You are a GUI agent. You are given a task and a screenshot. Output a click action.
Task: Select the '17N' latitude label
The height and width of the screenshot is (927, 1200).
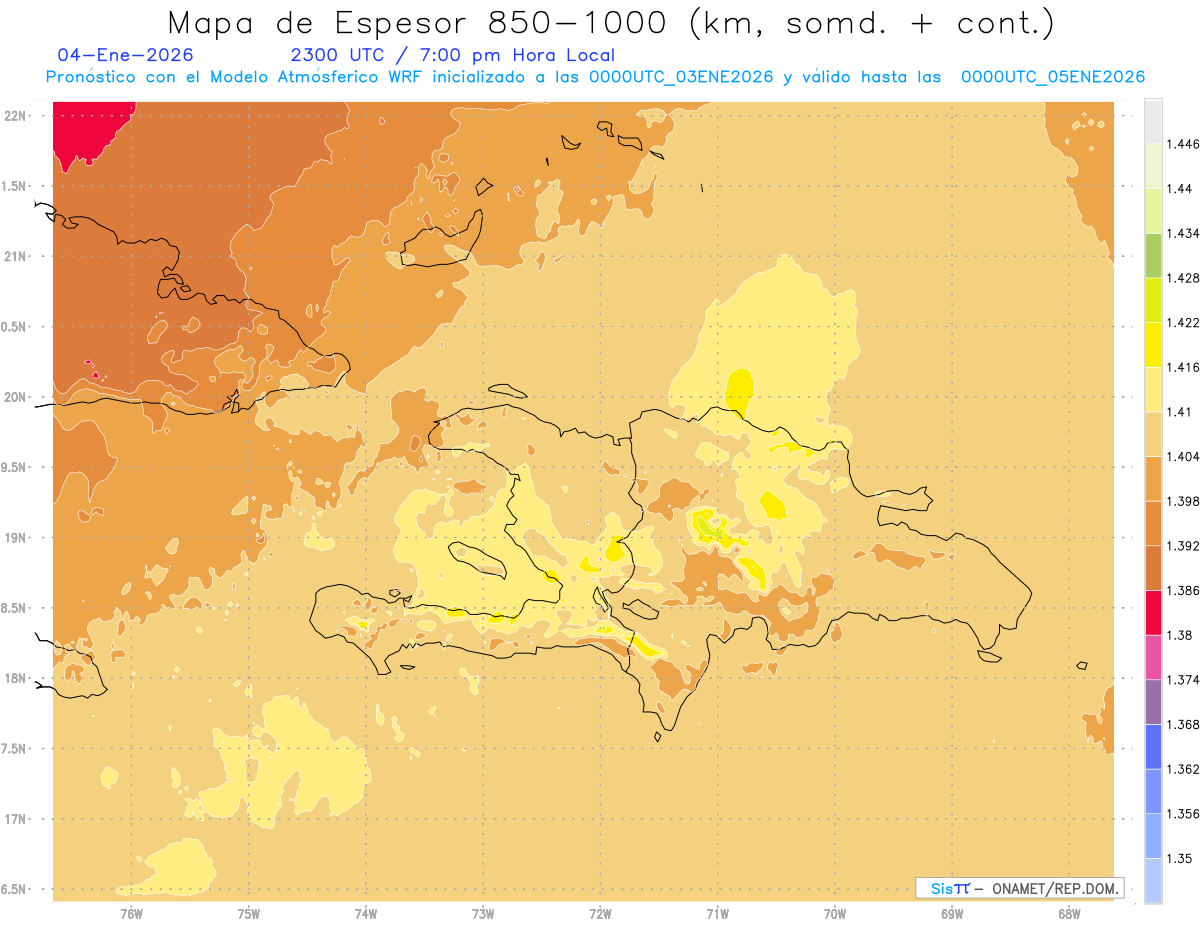15,819
